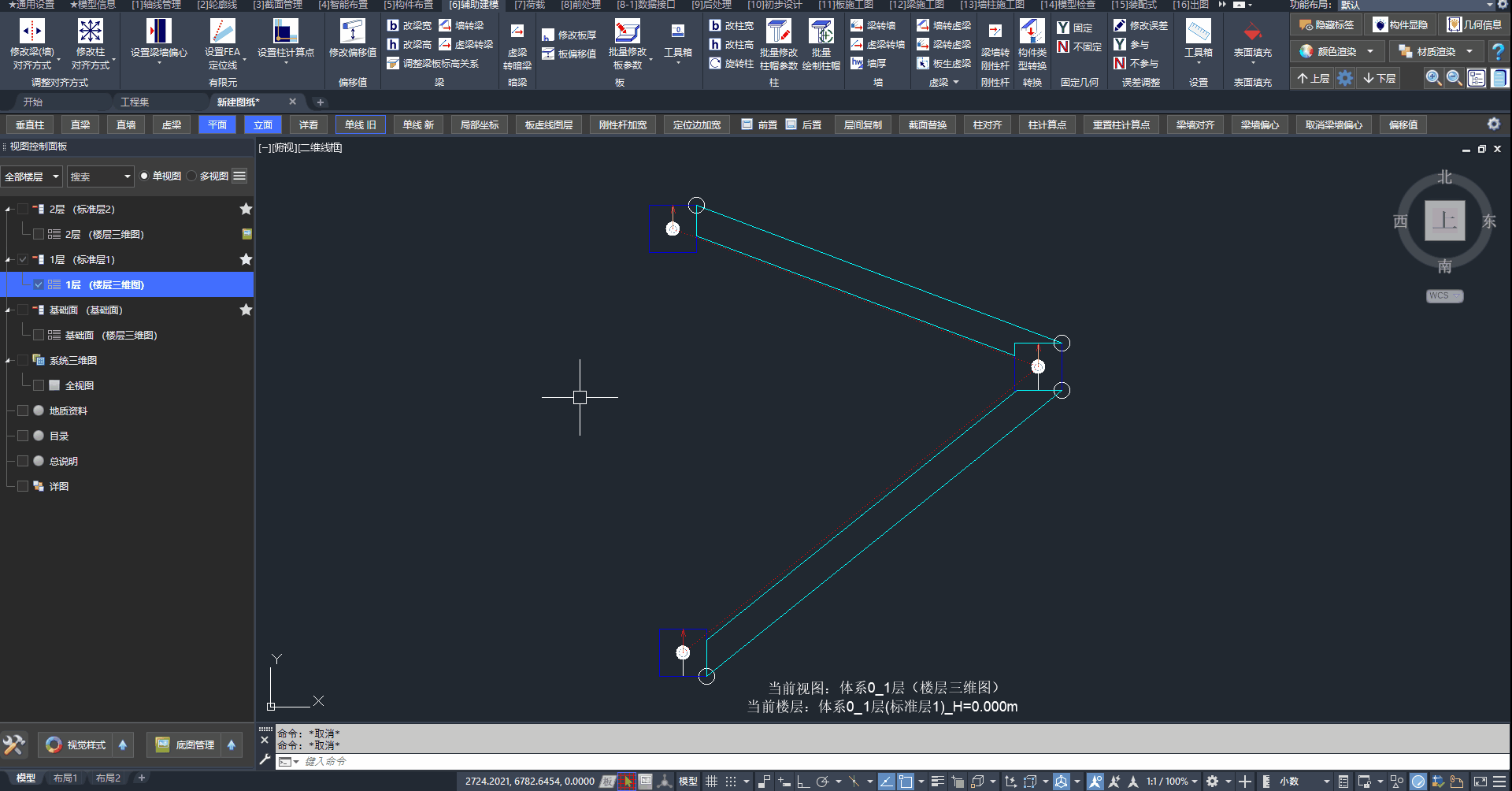Select 板生虚梁 tool
The width and height of the screenshot is (1512, 791).
click(944, 63)
